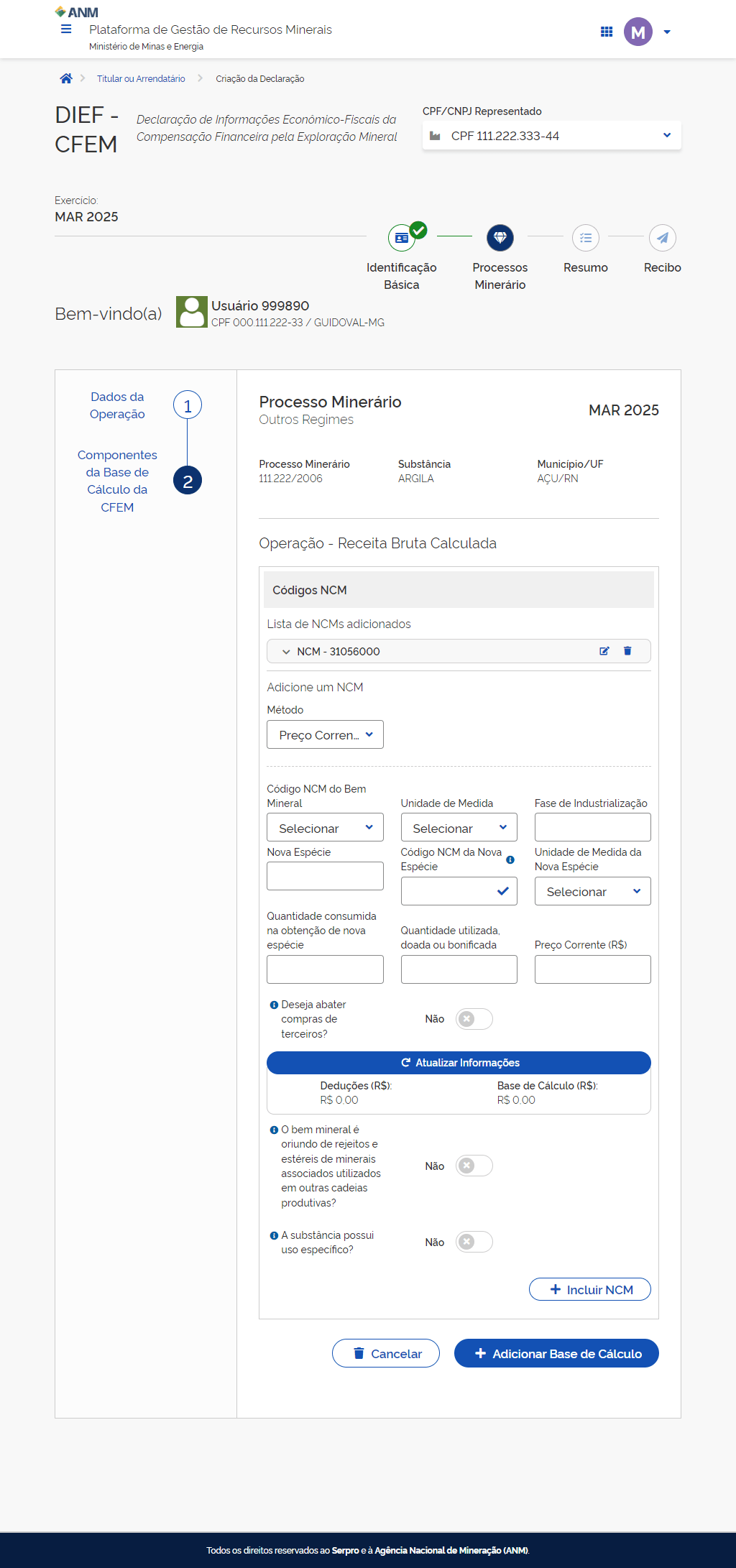Click the Processos Minerário diamond step icon

500,238
